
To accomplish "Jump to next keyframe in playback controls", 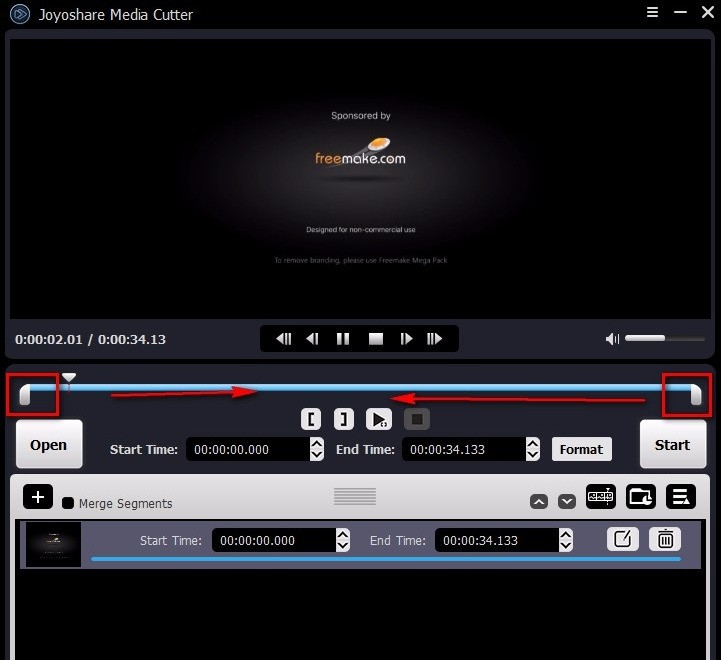I will (x=435, y=339).
